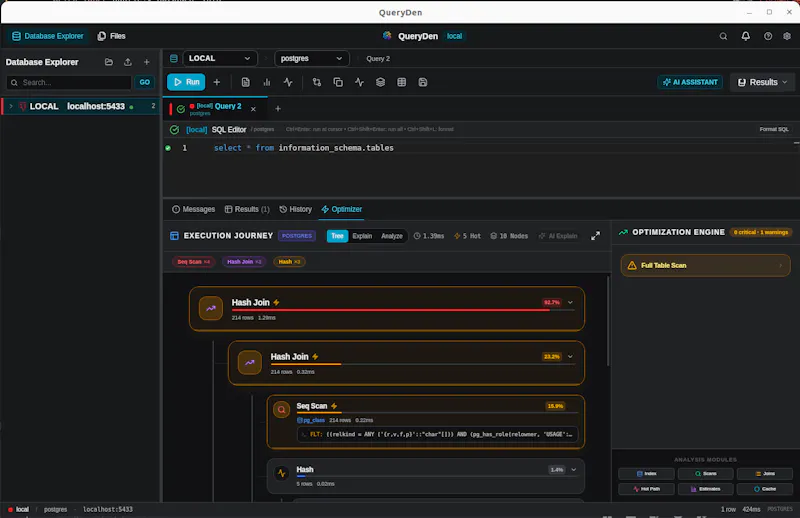Open the Results dropdown button
800x518 pixels.
click(x=762, y=82)
